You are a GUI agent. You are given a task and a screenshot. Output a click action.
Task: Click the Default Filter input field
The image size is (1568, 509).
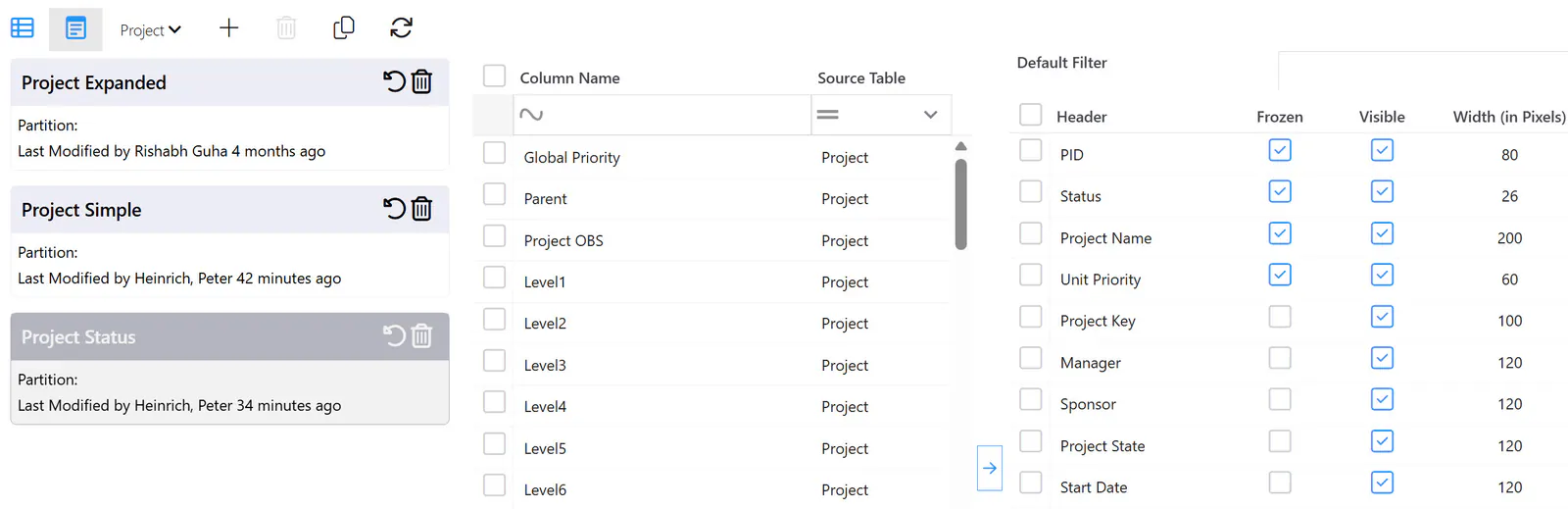[1423, 70]
